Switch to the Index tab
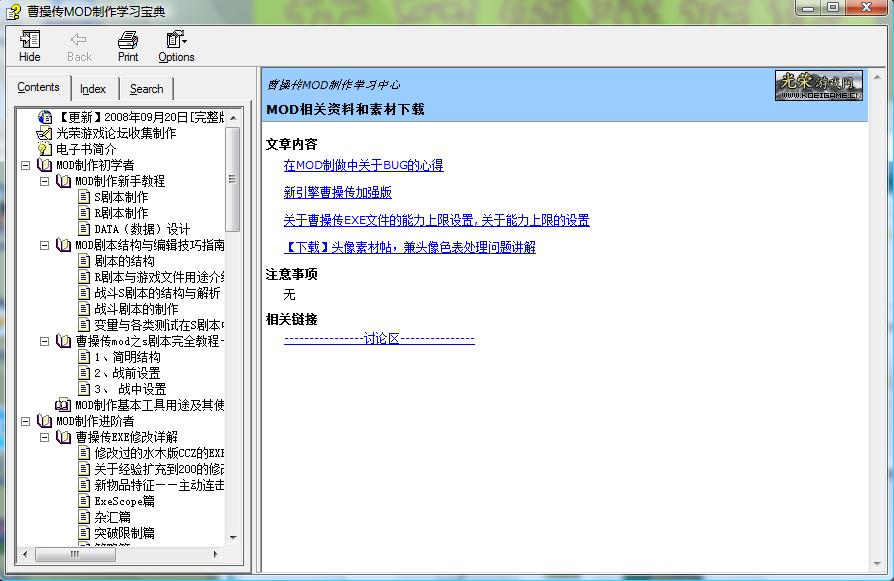 click(x=93, y=89)
